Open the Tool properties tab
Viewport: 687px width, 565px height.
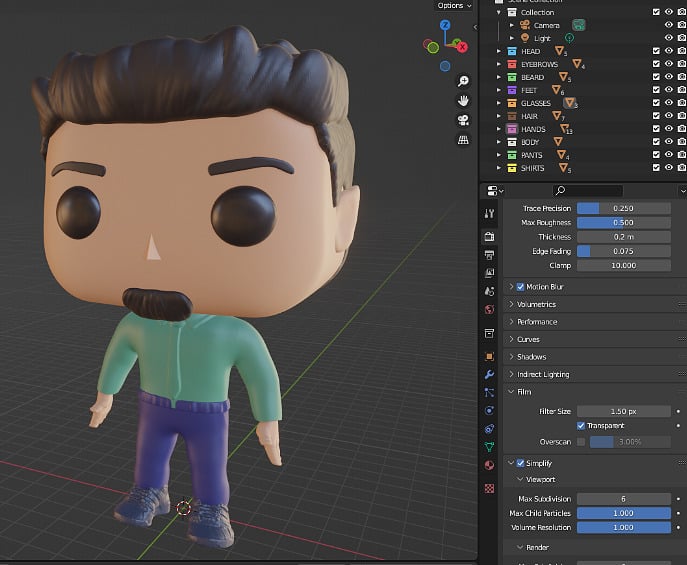[x=489, y=213]
